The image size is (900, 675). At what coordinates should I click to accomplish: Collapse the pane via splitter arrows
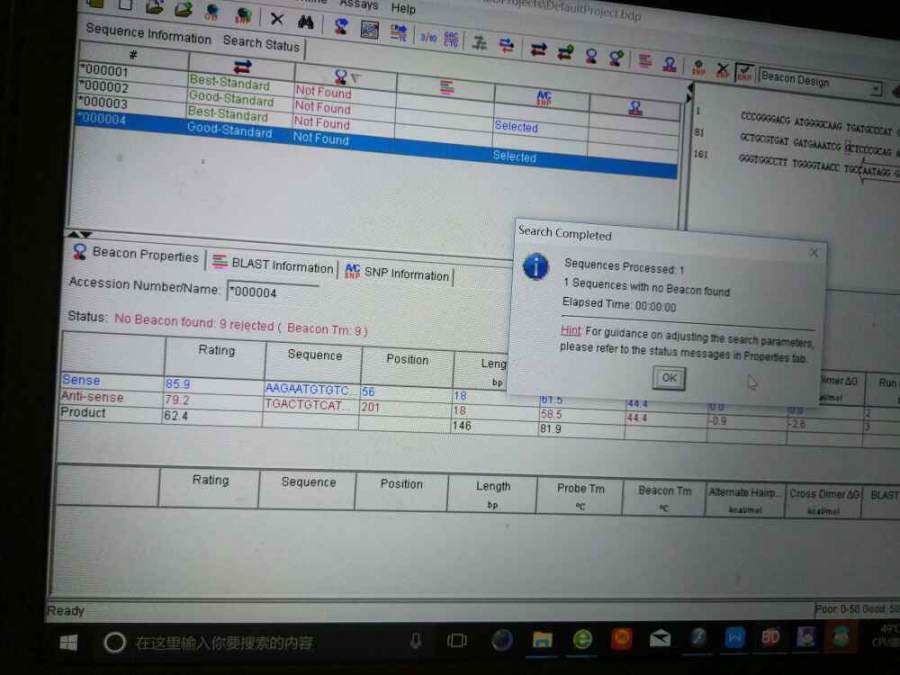pyautogui.click(x=79, y=234)
